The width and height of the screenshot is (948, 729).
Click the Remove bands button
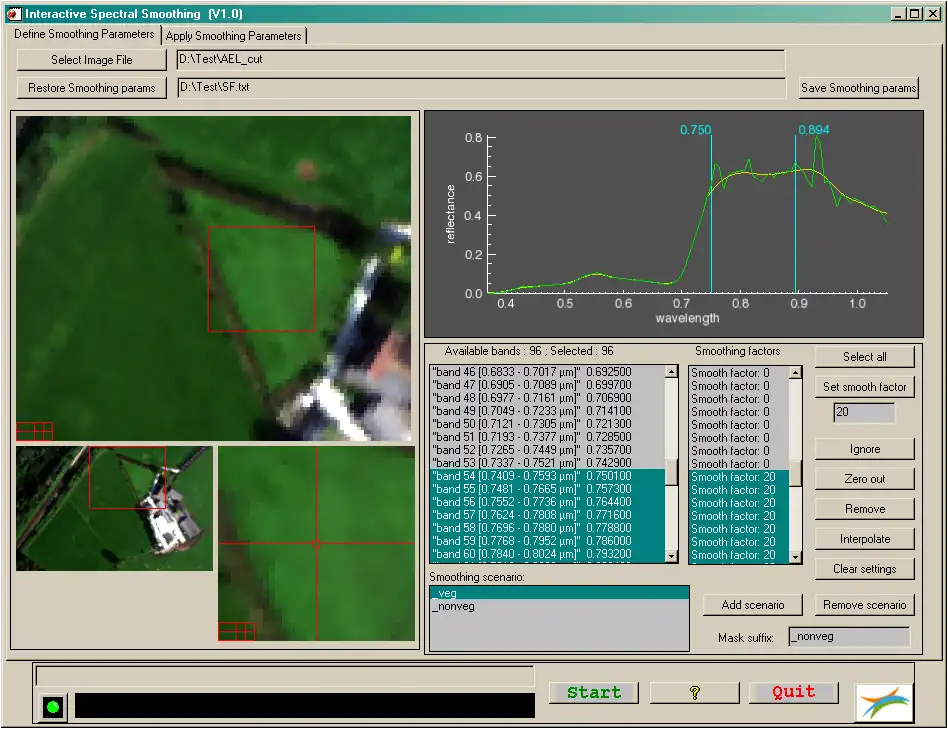865,509
